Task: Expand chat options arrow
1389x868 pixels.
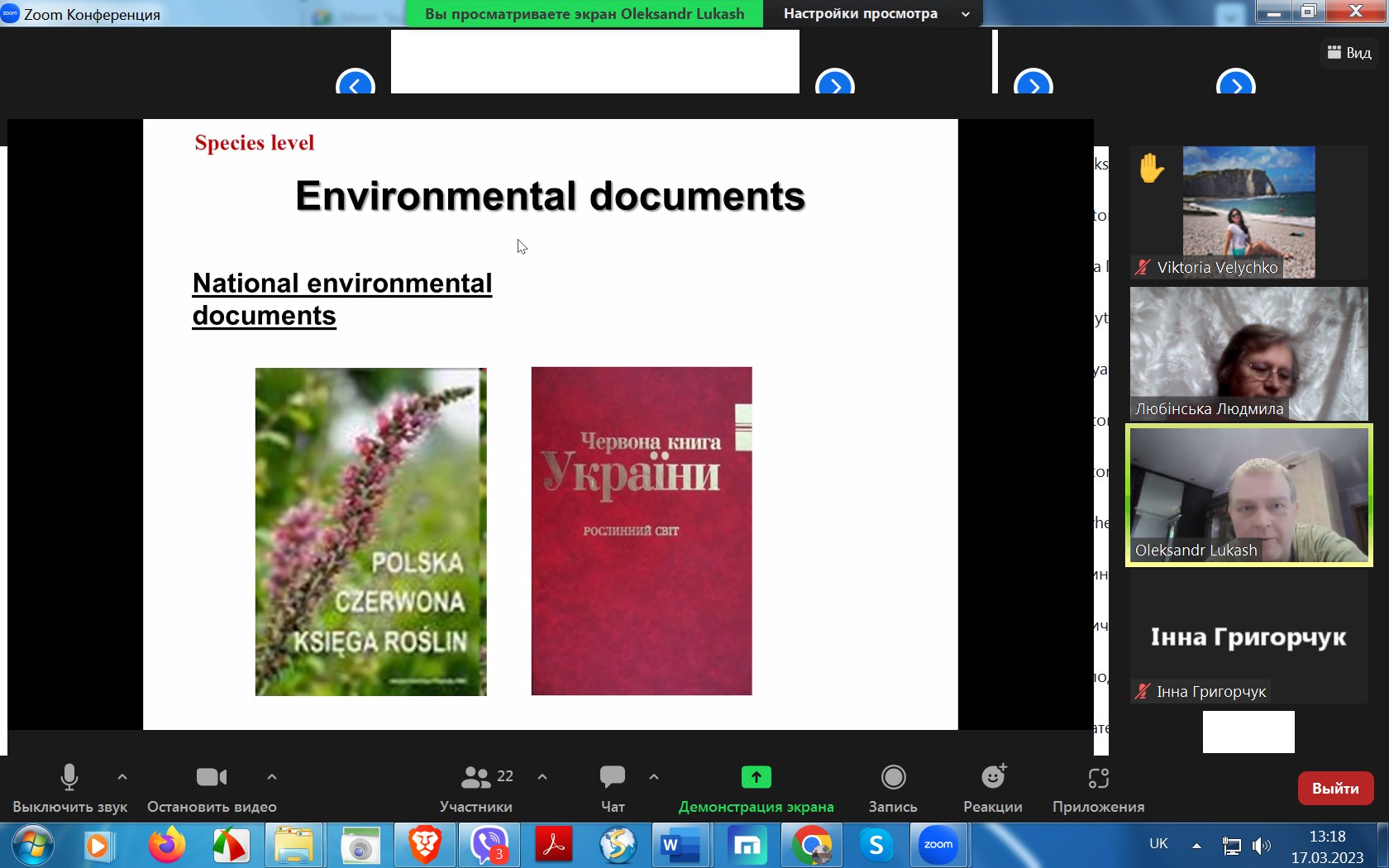Action: point(654,777)
